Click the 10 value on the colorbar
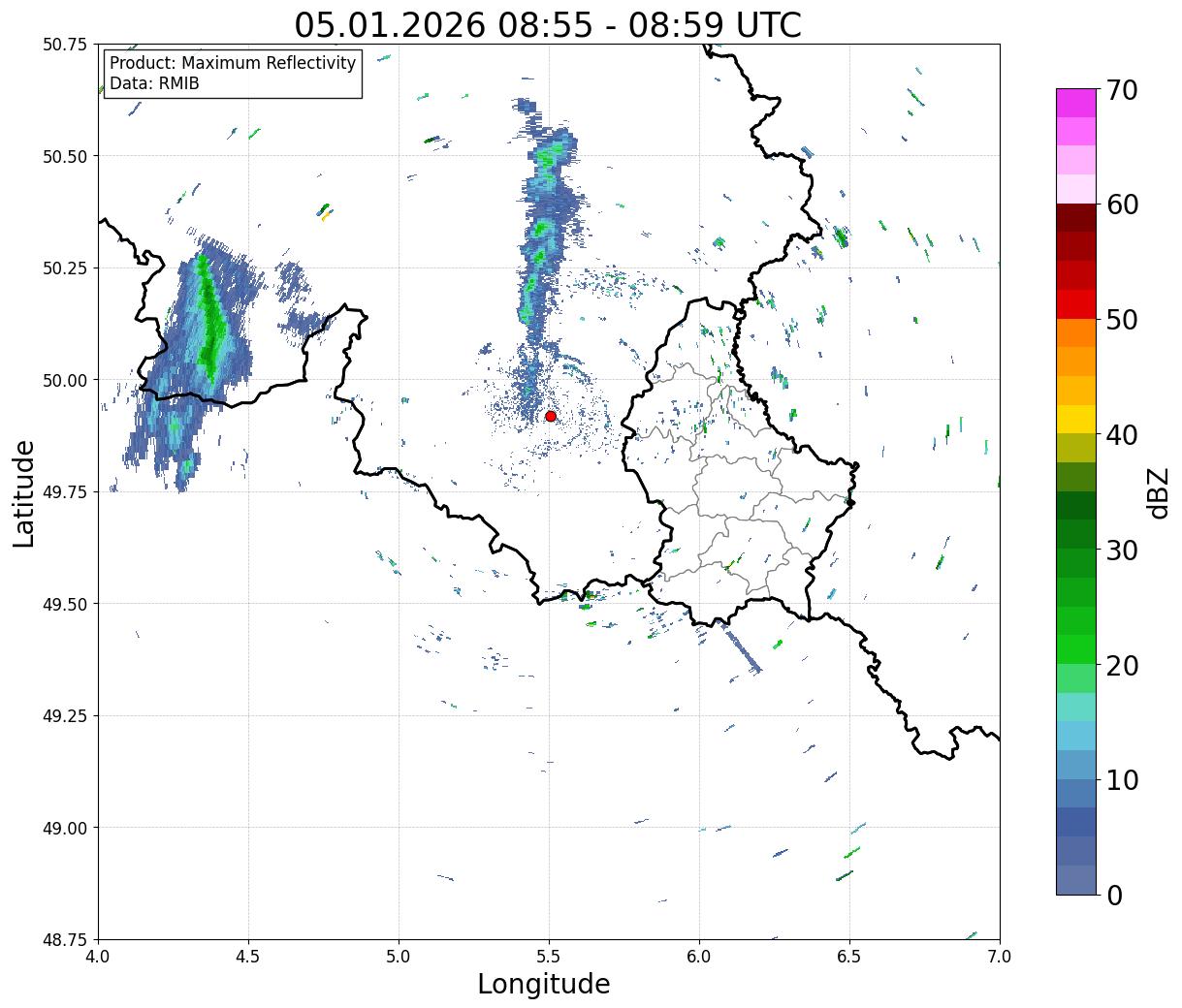This screenshot has height=1008, width=1182. point(1123,780)
